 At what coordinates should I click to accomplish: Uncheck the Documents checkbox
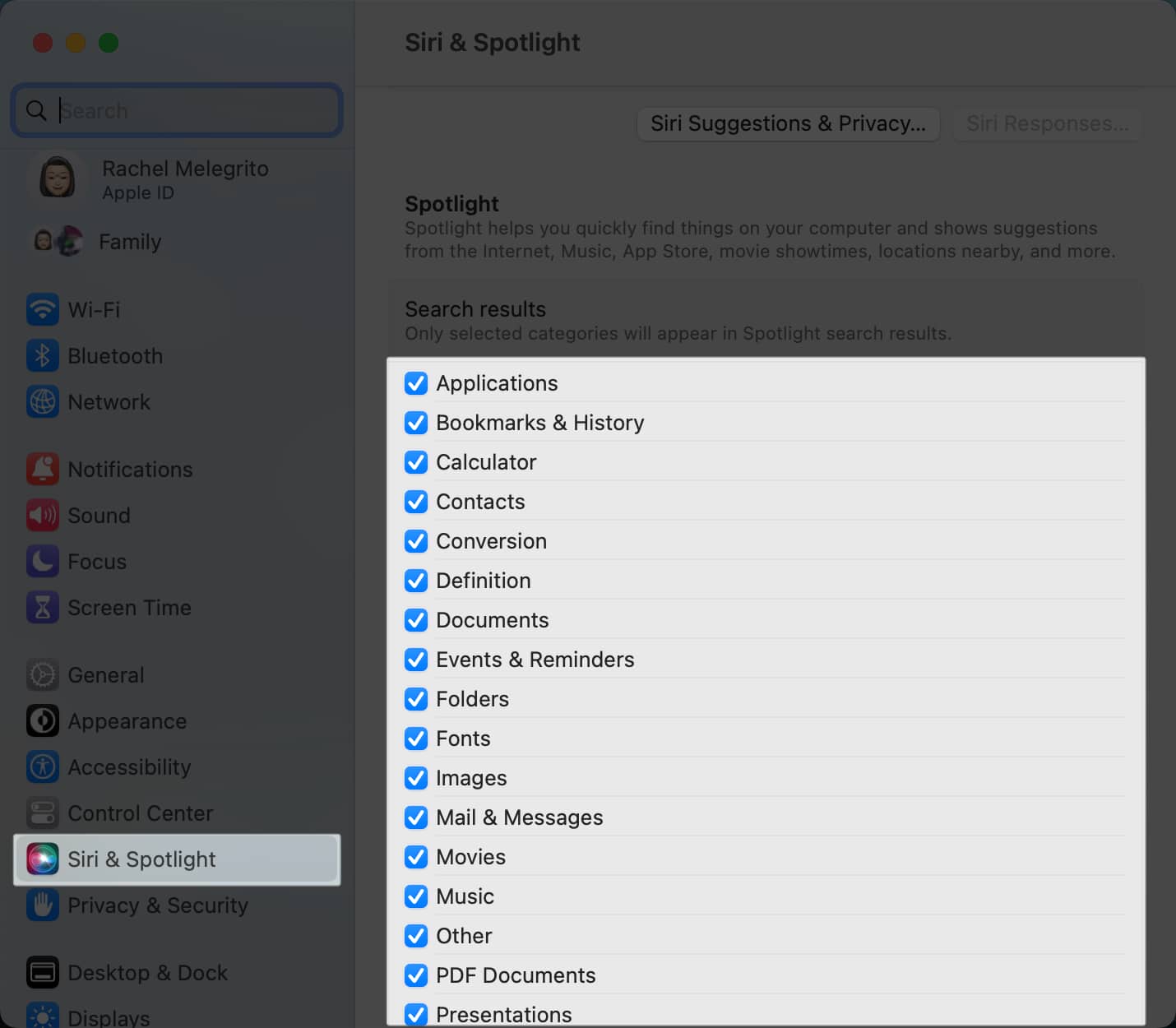(x=416, y=620)
